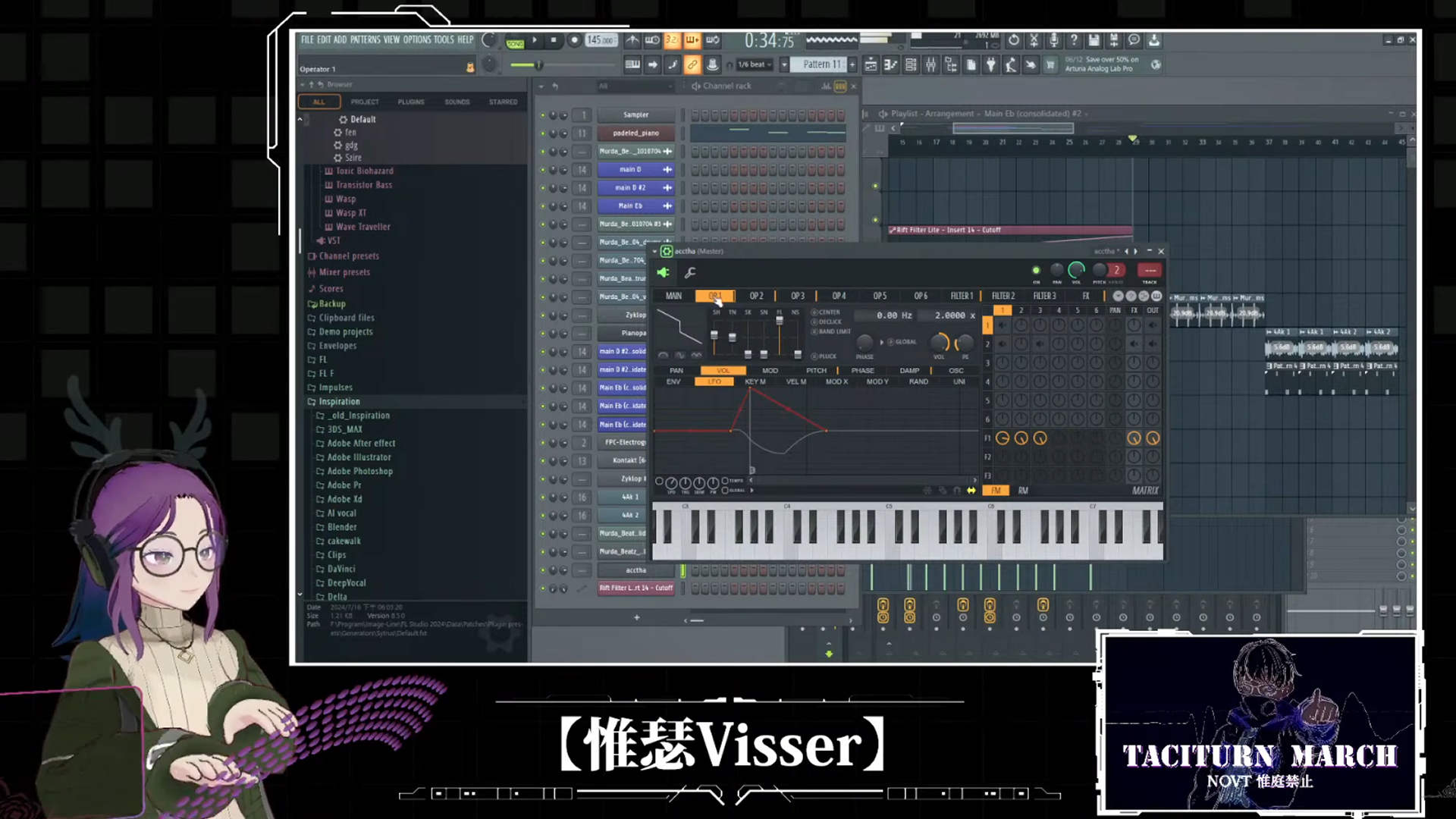The height and width of the screenshot is (819, 1456).
Task: Open the All channel filter dropdown
Action: point(635,86)
